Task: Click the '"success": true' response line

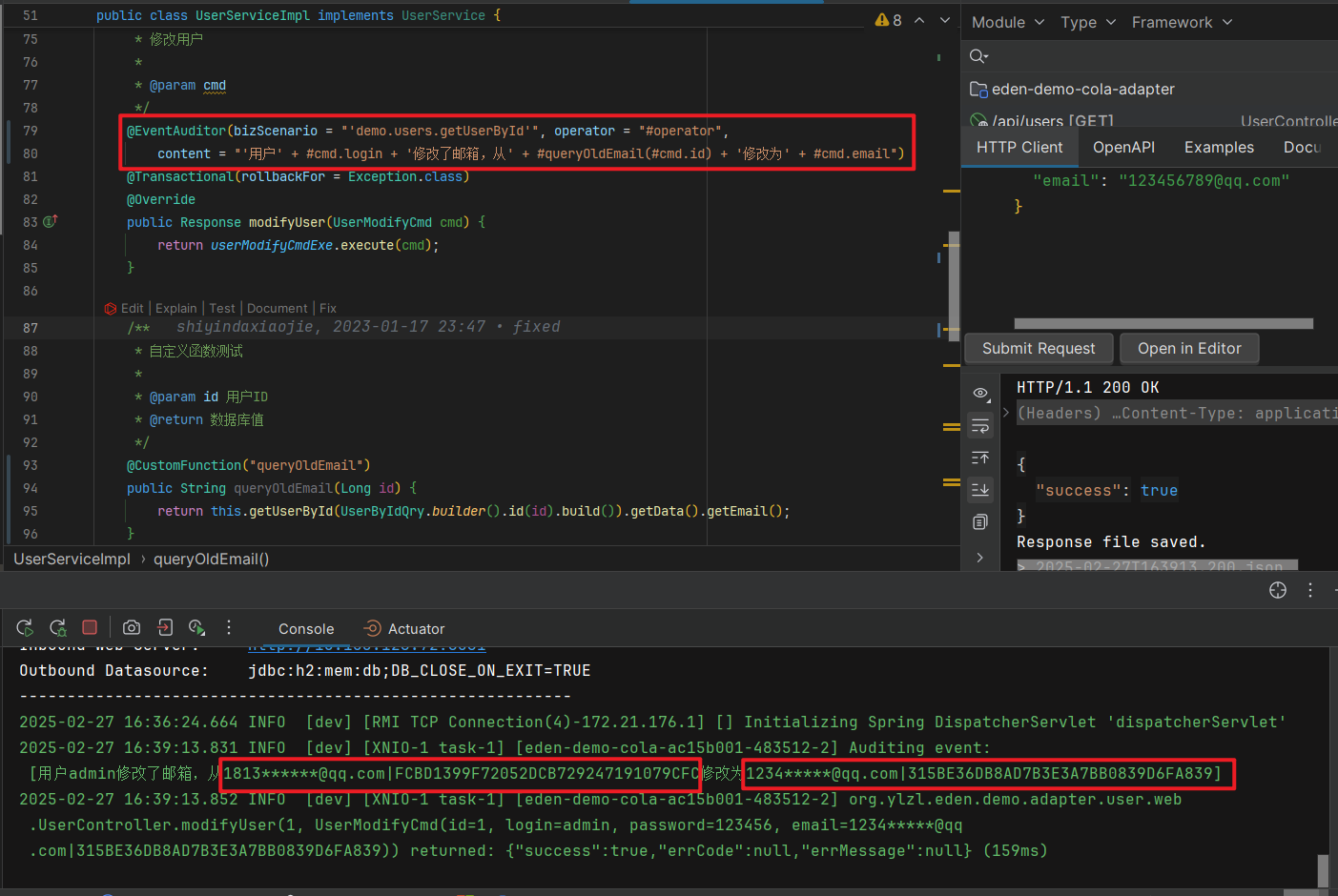Action: [x=1107, y=490]
